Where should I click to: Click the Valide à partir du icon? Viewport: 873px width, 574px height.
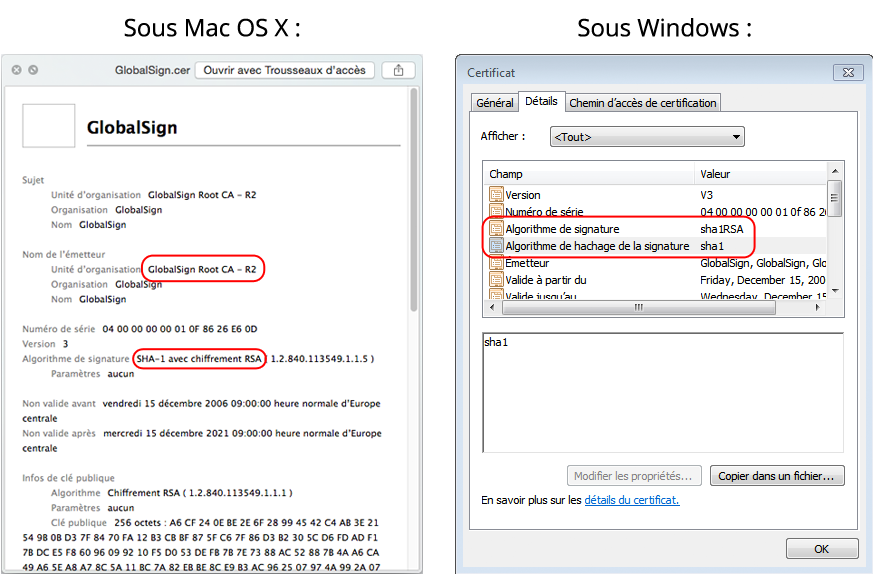[x=496, y=279]
